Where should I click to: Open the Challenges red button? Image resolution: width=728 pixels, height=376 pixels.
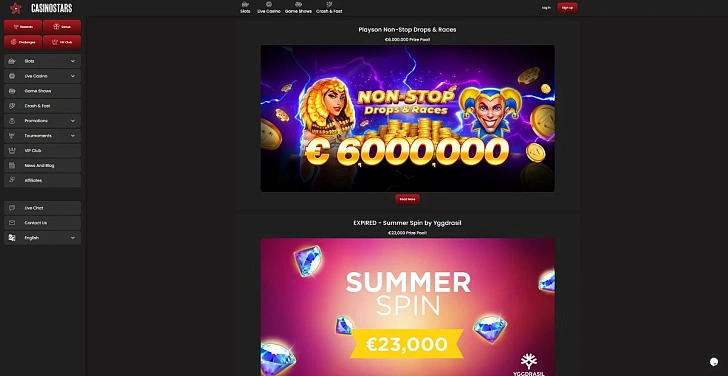tap(23, 42)
